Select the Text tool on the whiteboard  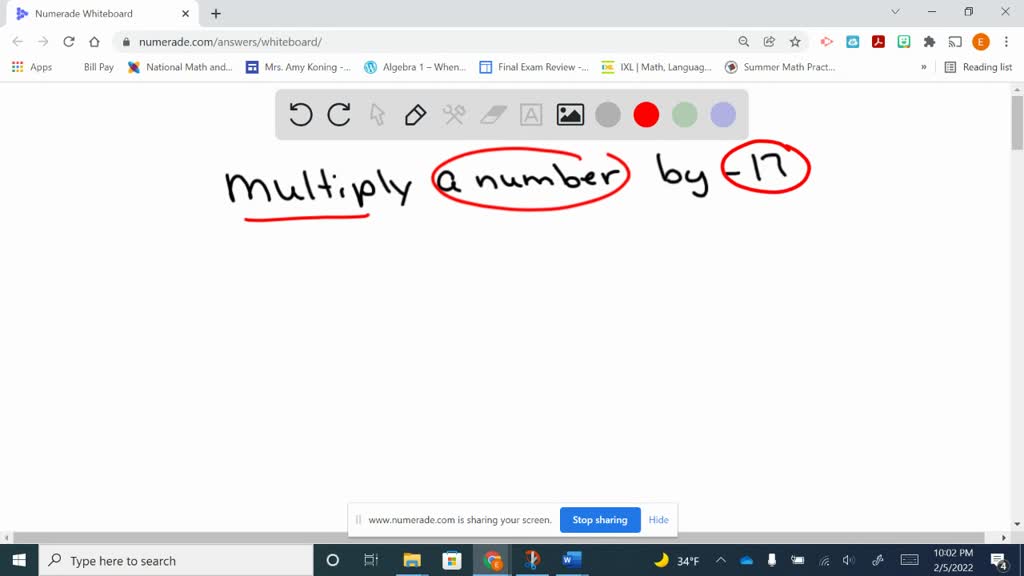pyautogui.click(x=529, y=114)
